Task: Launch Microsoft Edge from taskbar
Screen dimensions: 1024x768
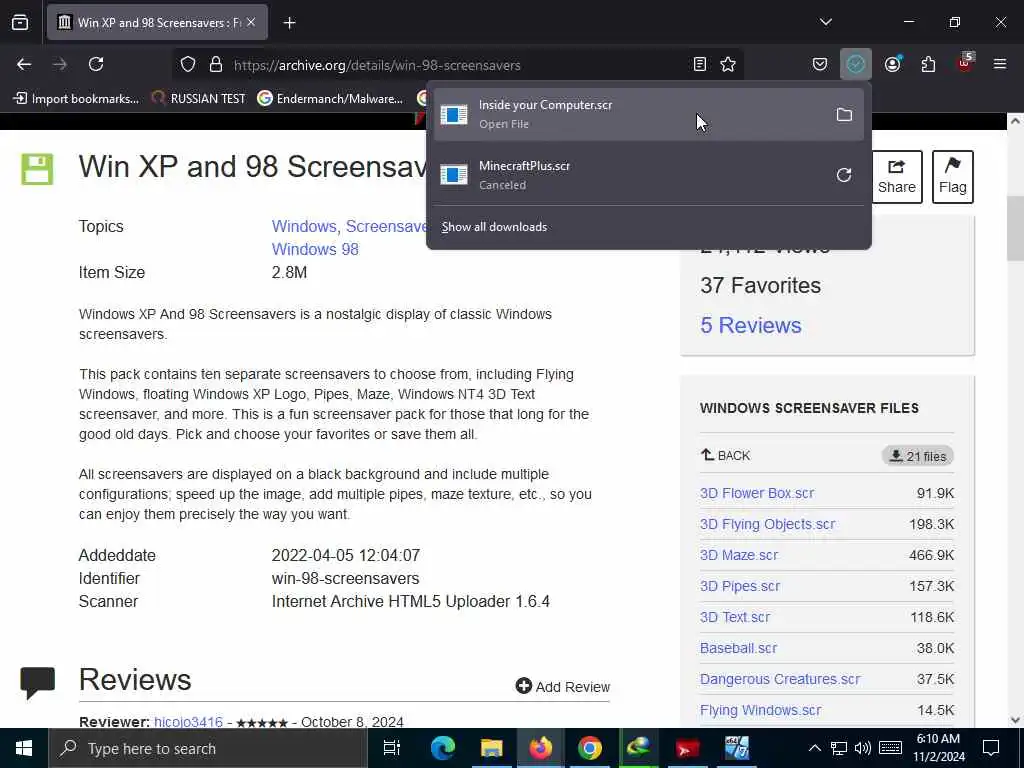Action: coord(442,748)
